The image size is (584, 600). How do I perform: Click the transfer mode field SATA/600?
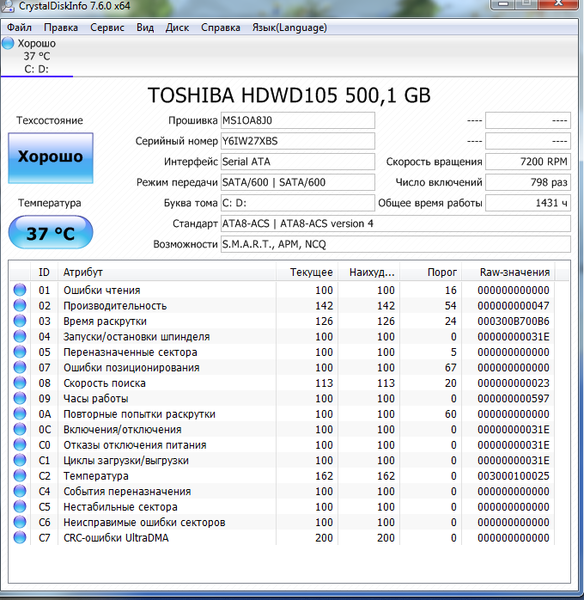298,183
